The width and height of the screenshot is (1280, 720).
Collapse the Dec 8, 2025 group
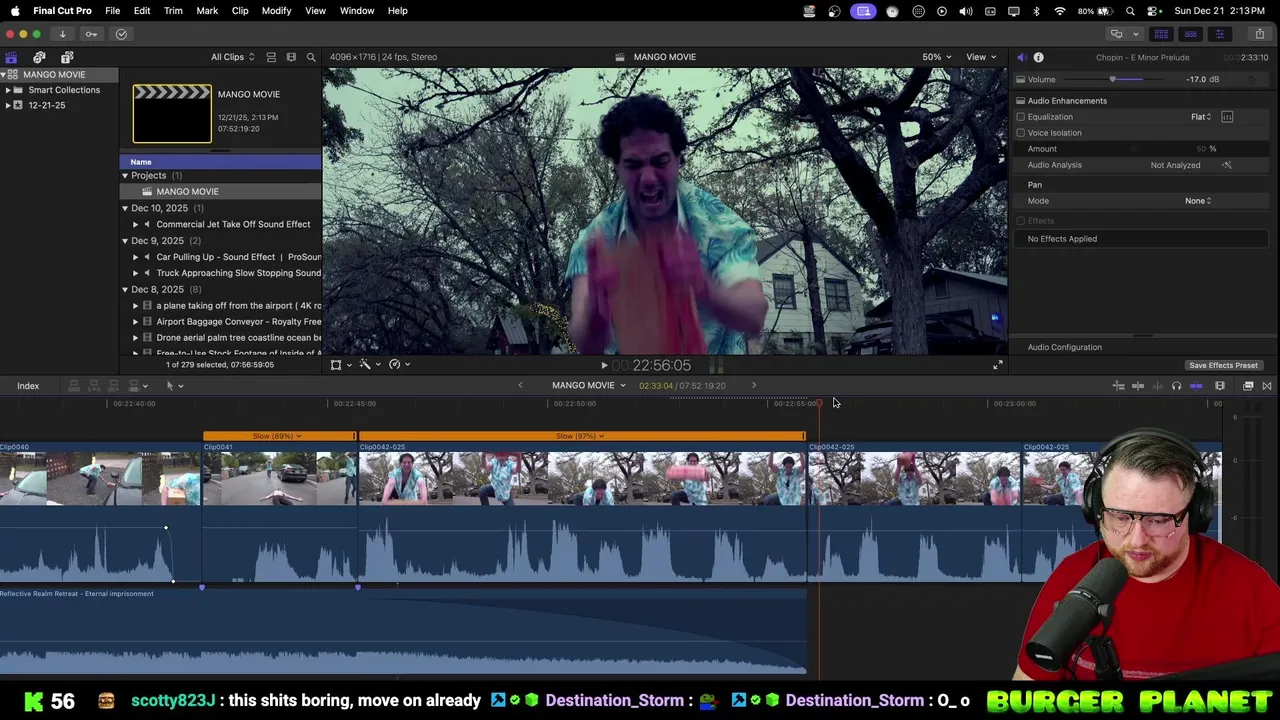point(125,289)
